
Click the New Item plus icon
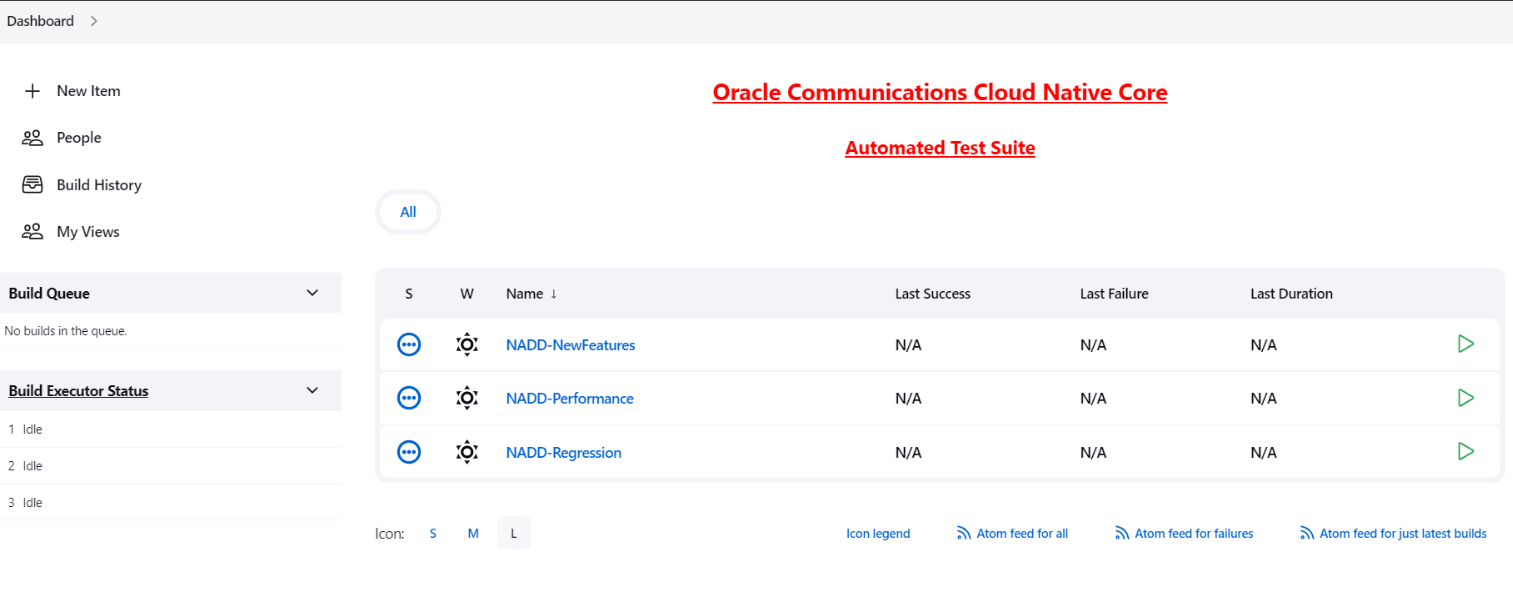point(31,90)
